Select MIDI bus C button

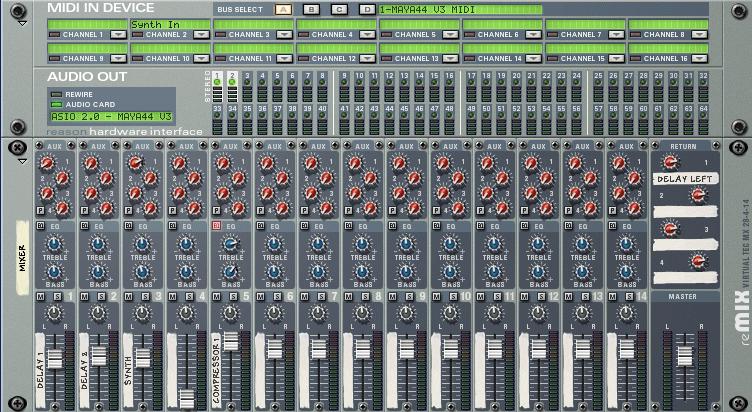(x=340, y=10)
